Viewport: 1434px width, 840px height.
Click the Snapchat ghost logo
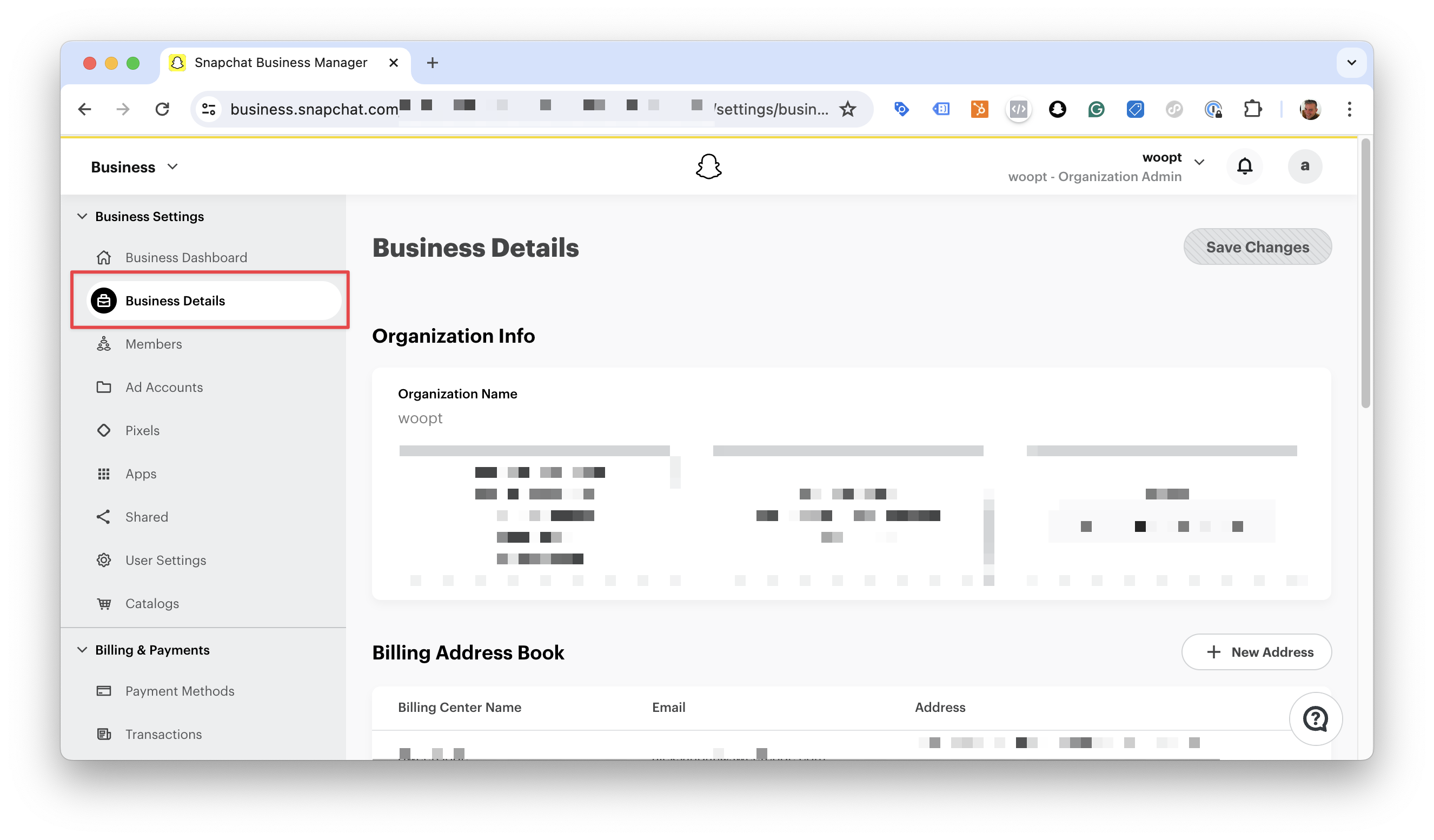[708, 166]
